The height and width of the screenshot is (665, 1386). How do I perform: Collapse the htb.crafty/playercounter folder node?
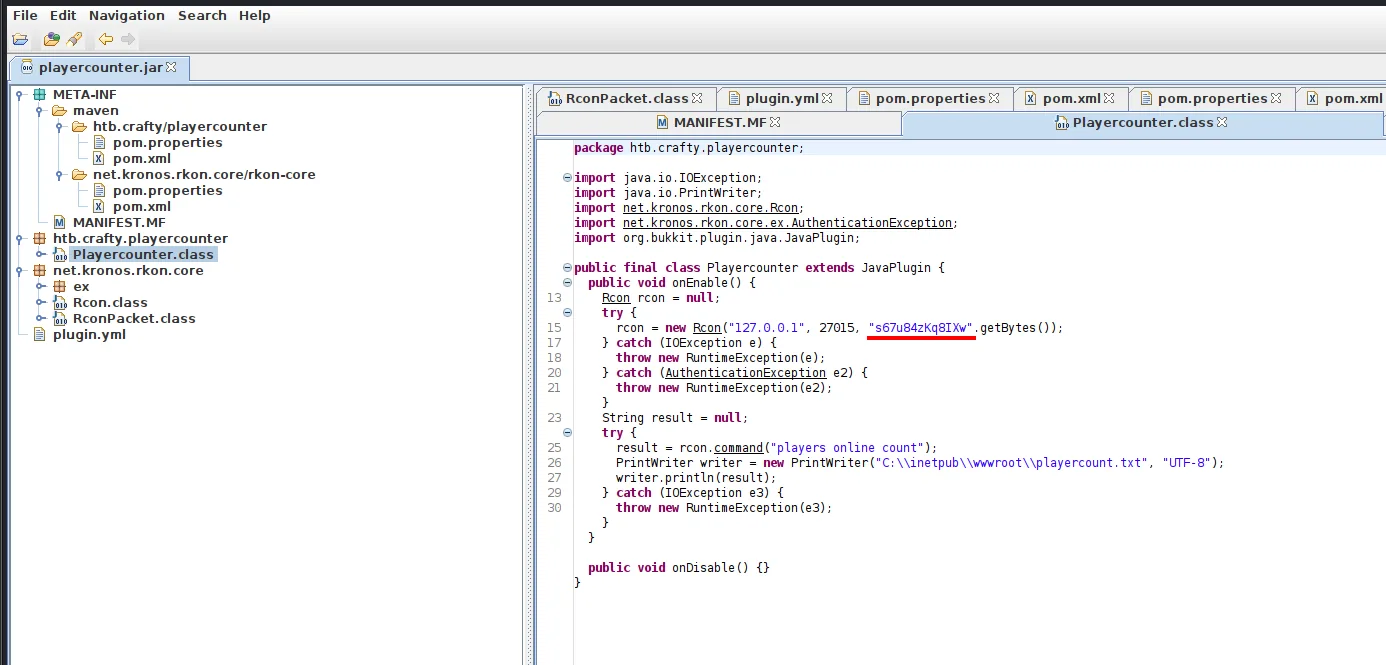tap(60, 126)
